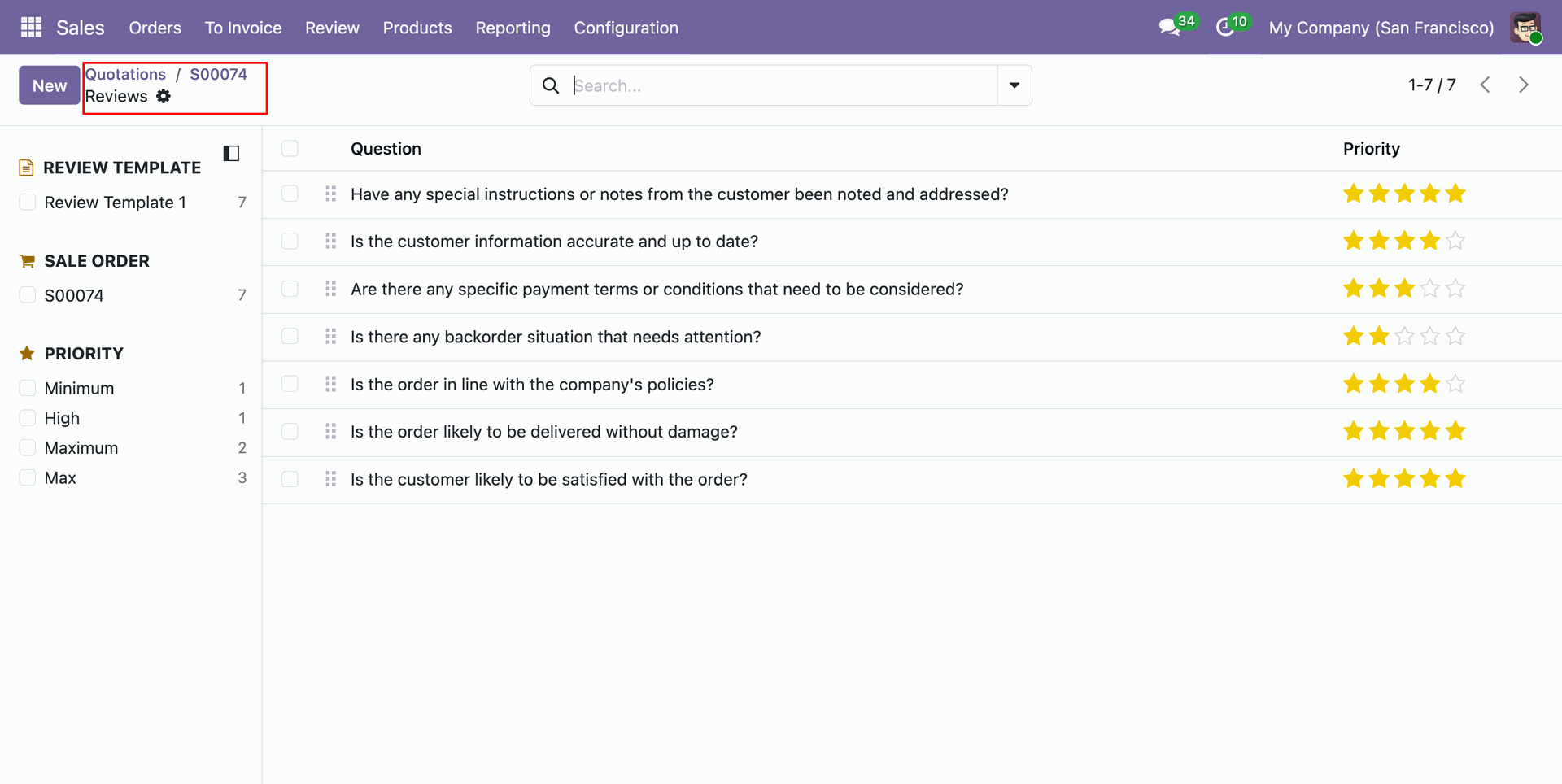Check the Review Template 1 filter
Screen dimensions: 1562x784
28,202
